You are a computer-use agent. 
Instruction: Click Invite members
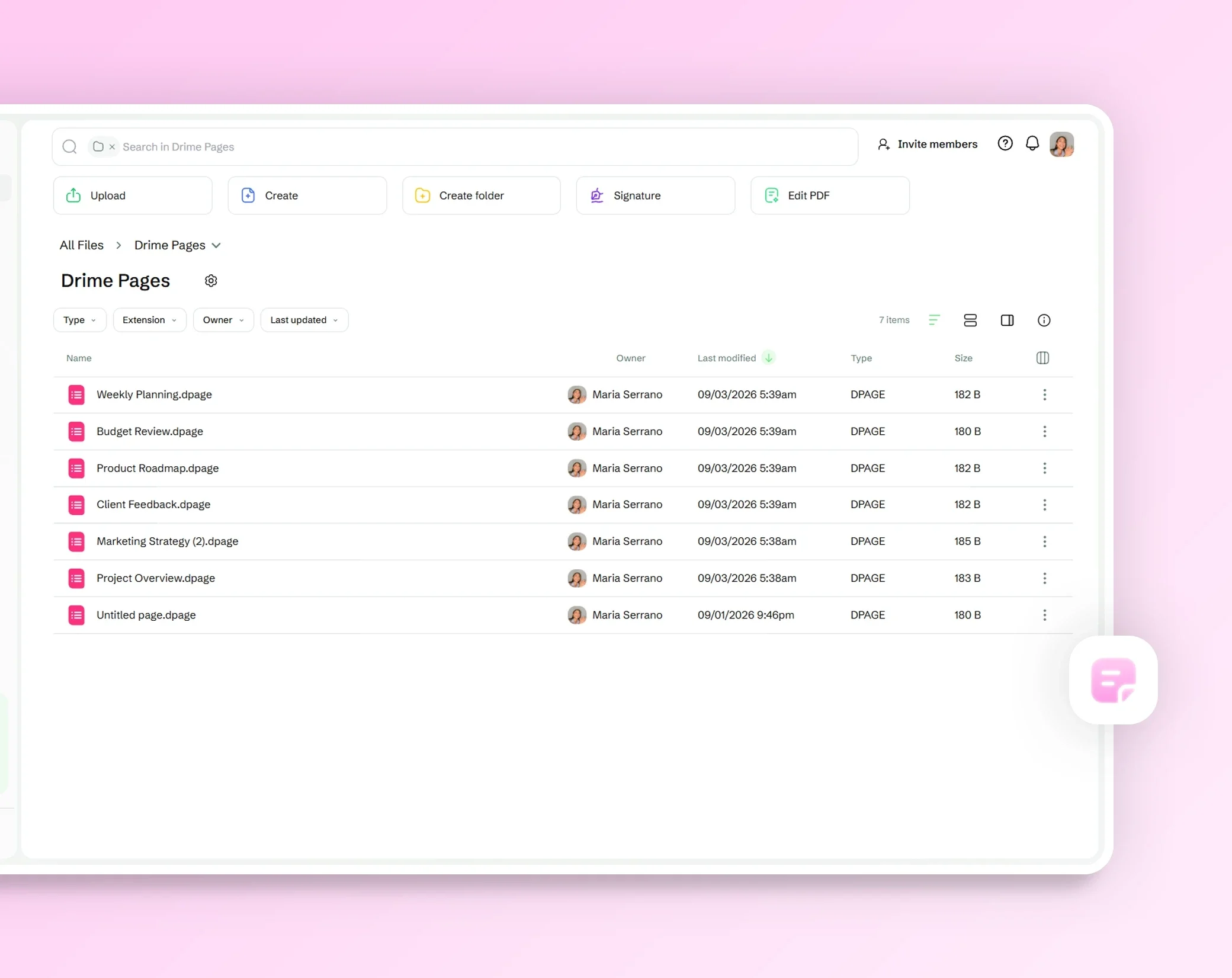(927, 144)
